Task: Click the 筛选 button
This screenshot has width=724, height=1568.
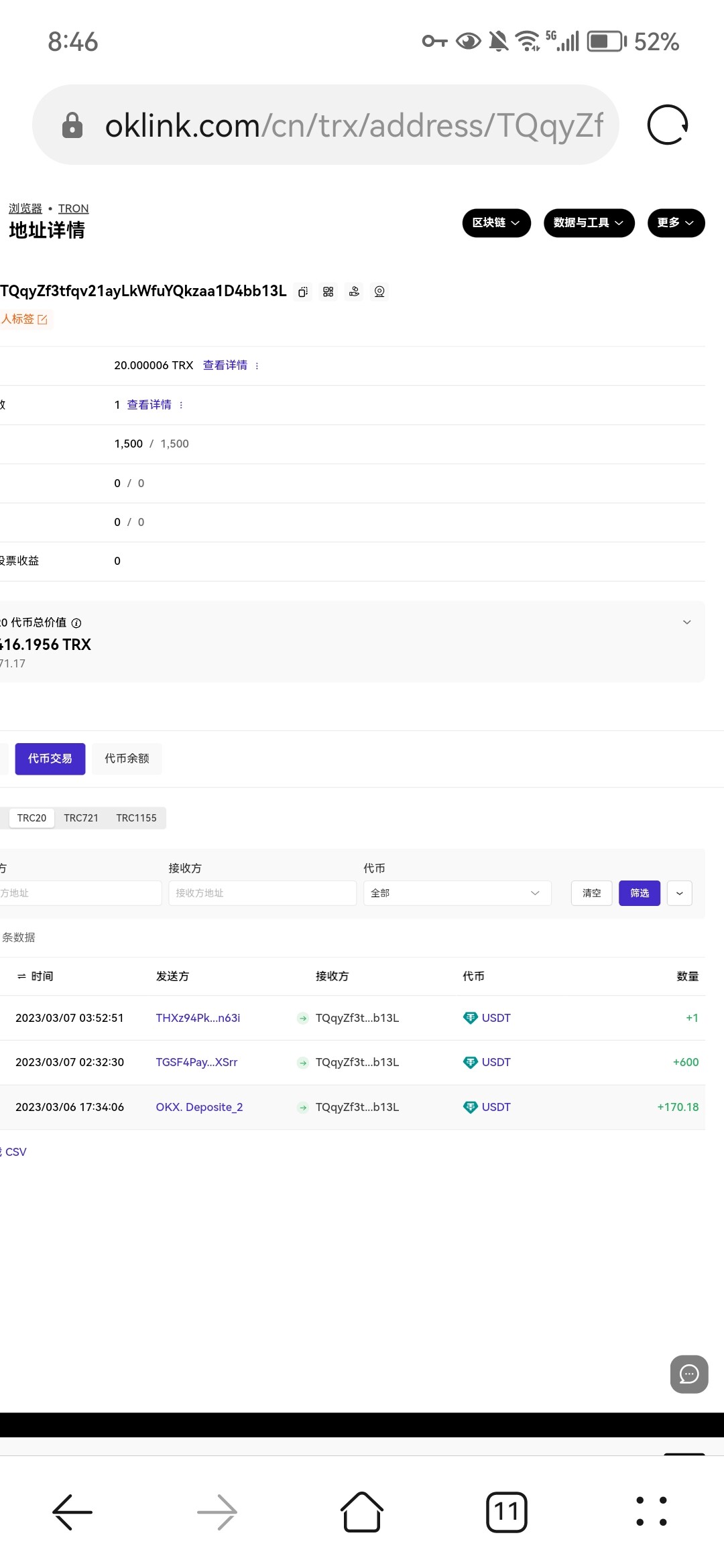Action: coord(640,893)
